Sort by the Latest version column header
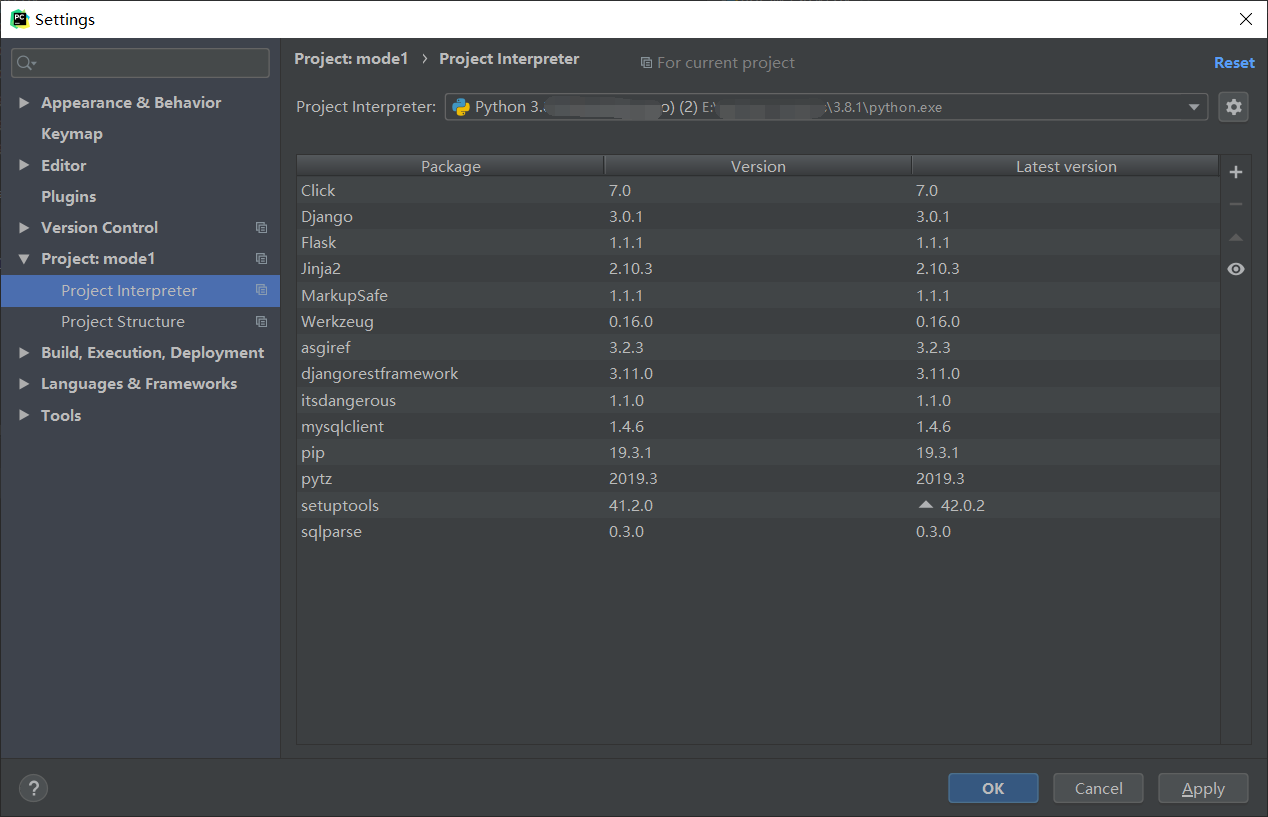The height and width of the screenshot is (817, 1268). point(1066,167)
